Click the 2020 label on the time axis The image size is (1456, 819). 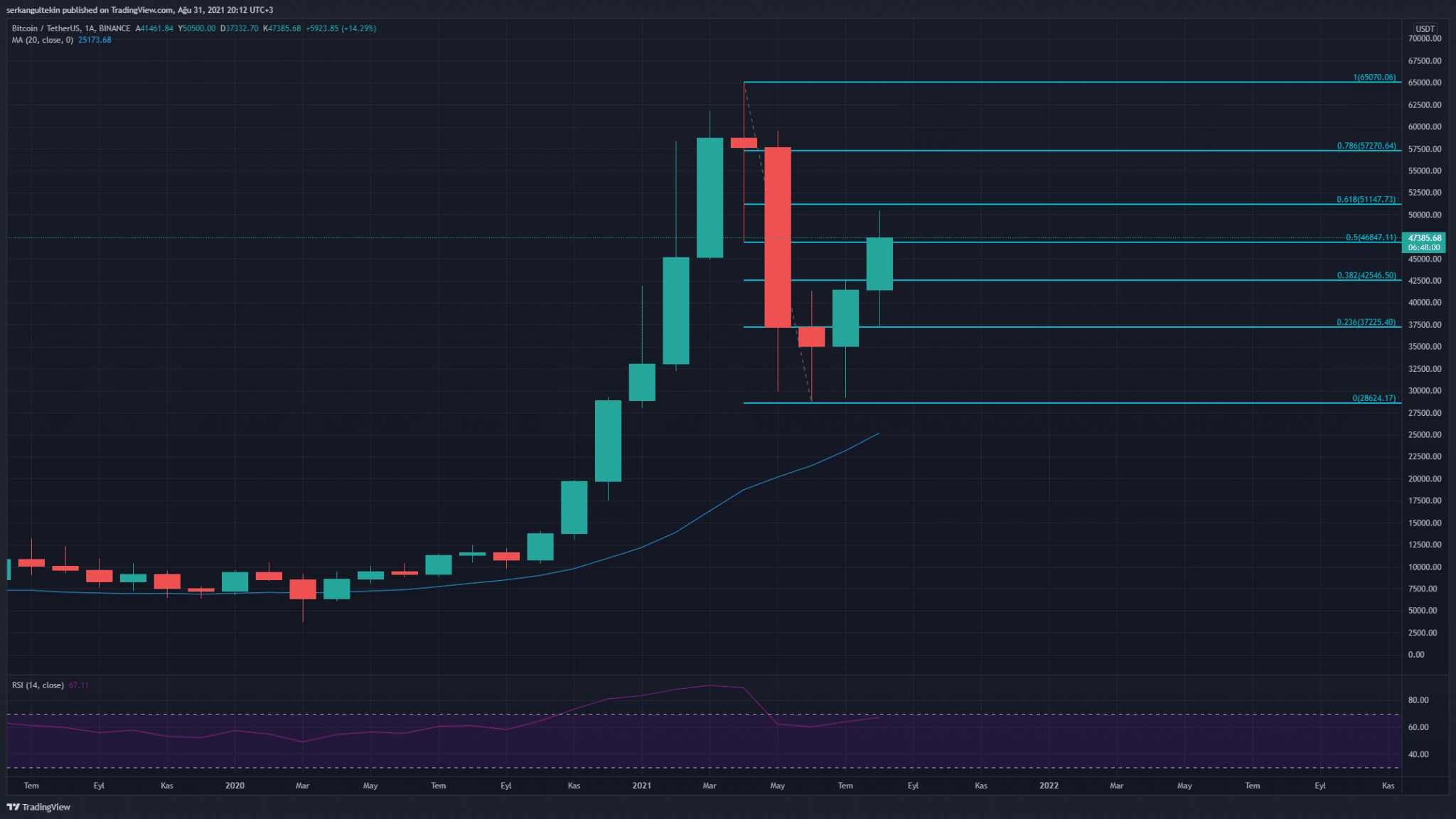(x=235, y=786)
